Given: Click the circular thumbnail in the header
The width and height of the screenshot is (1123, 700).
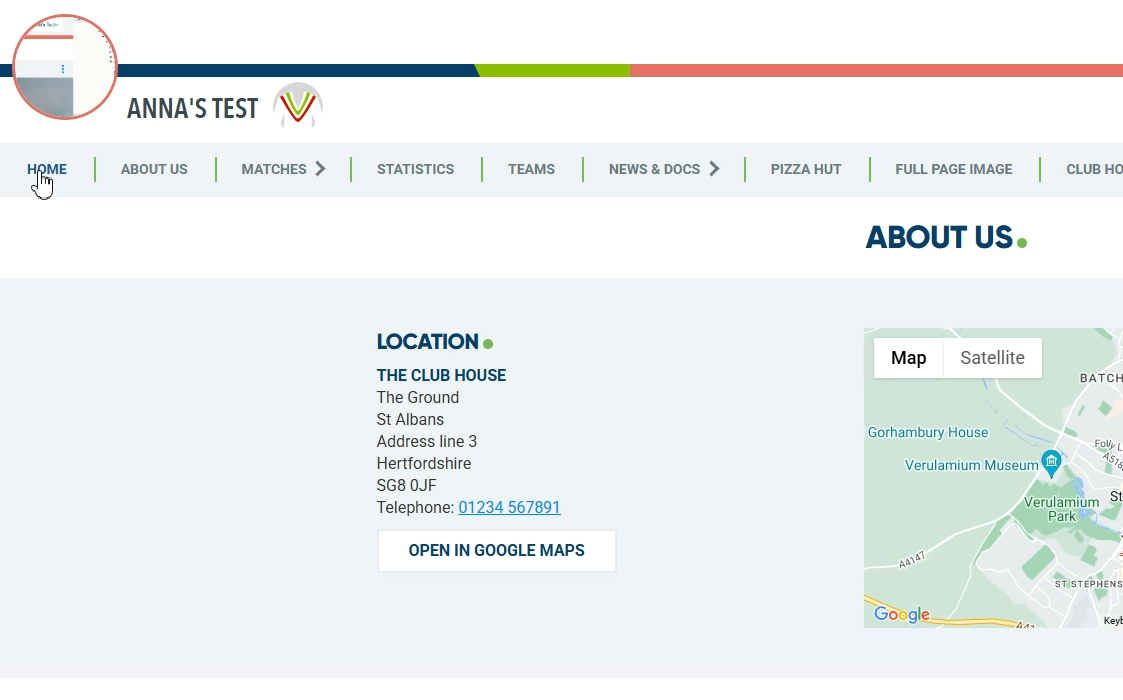Looking at the screenshot, I should point(65,68).
